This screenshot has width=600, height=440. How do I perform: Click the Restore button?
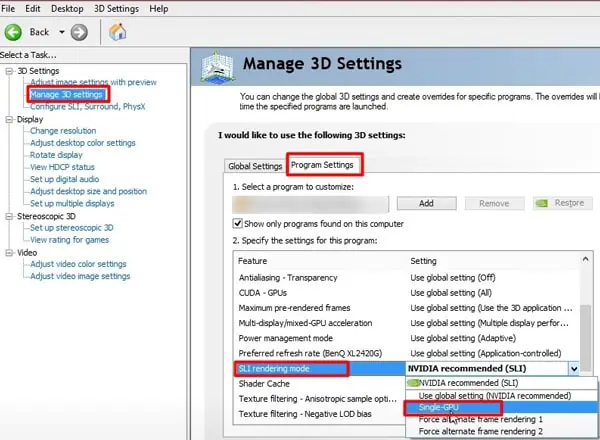tap(561, 203)
